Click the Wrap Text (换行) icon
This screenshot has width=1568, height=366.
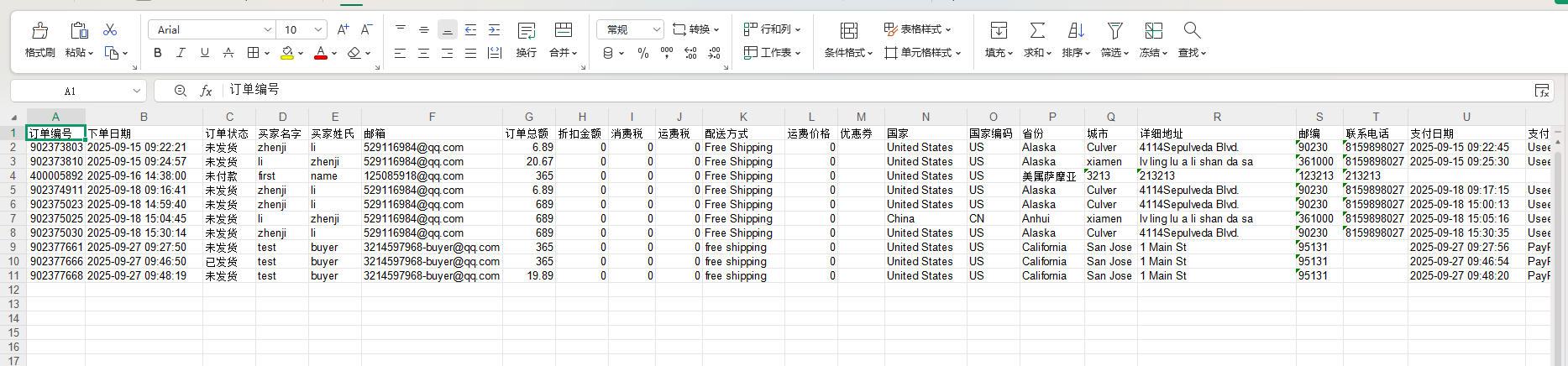pyautogui.click(x=527, y=31)
